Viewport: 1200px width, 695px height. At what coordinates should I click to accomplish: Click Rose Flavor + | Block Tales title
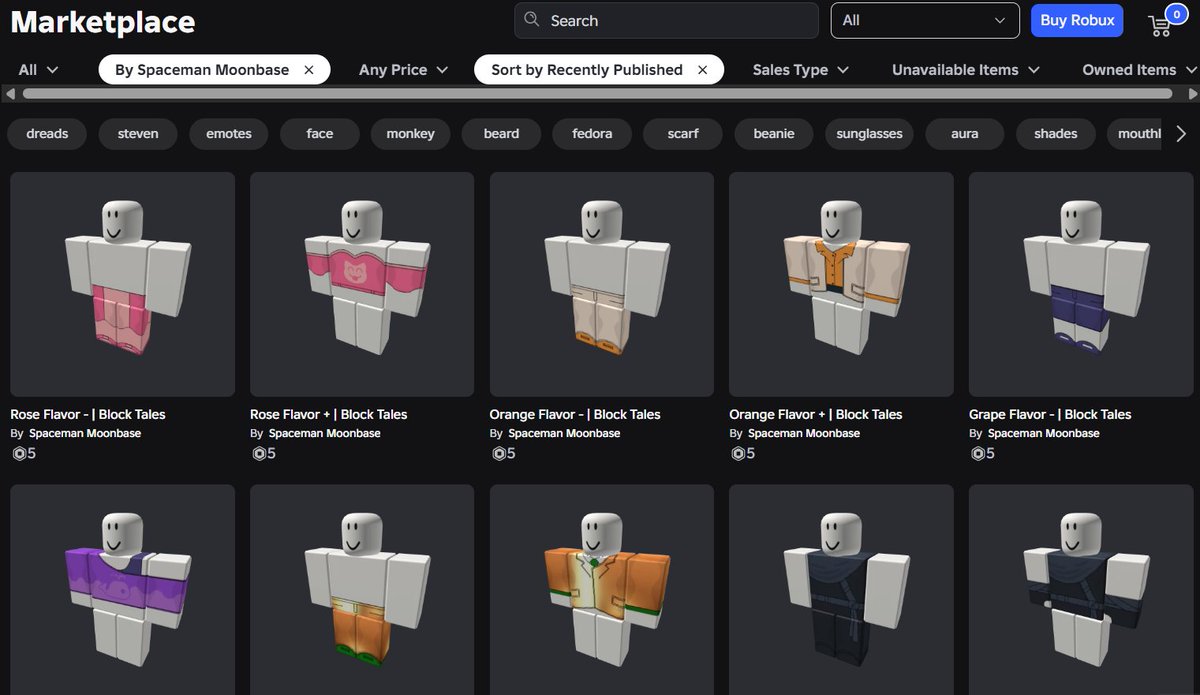(329, 414)
